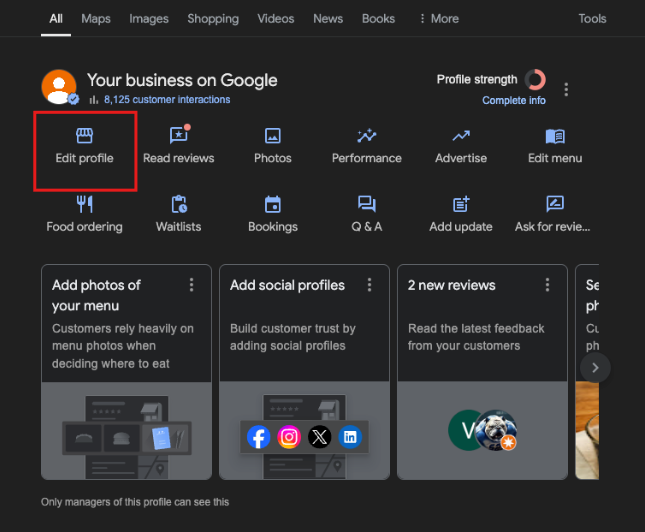Viewport: 645px width, 532px height.
Task: Click the Add update post icon
Action: [461, 204]
